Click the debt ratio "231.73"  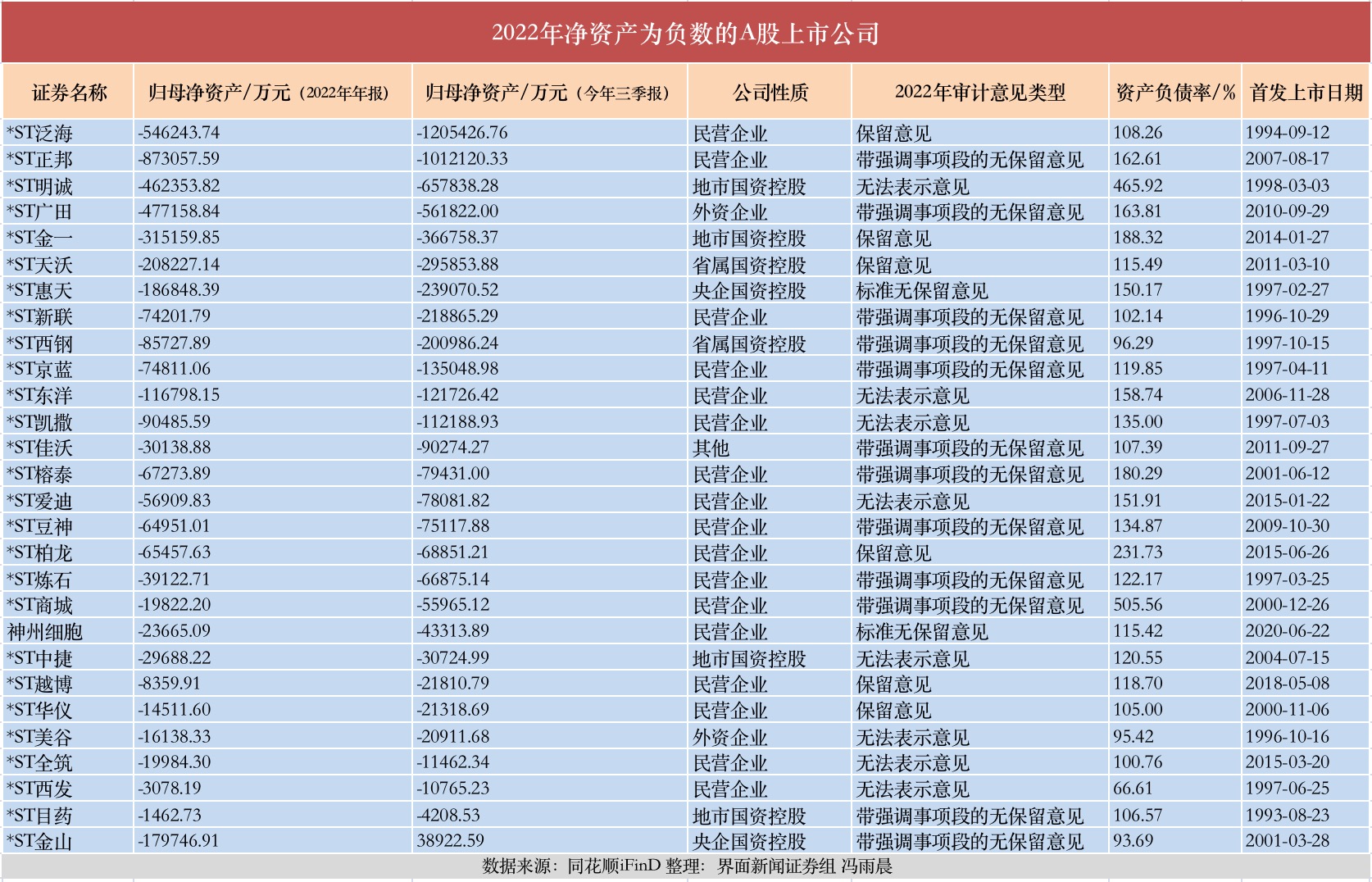tap(1138, 552)
